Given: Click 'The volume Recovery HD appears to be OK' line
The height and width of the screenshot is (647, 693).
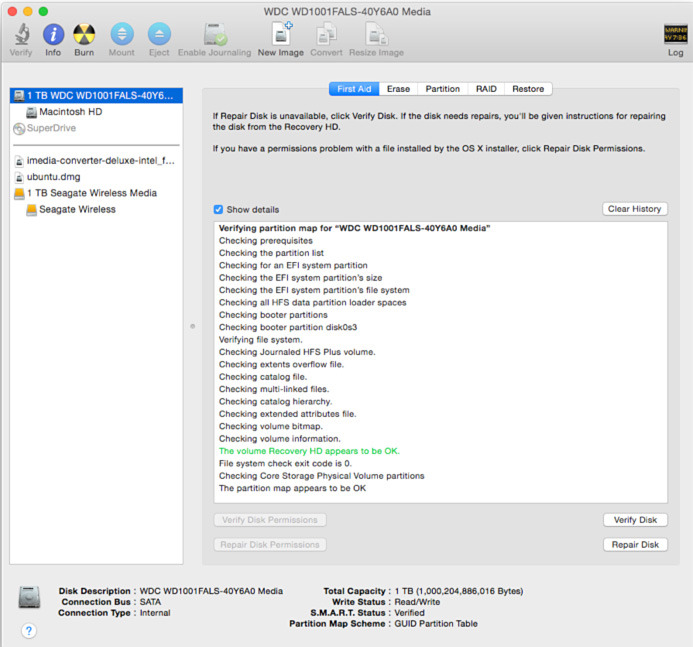Looking at the screenshot, I should [309, 451].
